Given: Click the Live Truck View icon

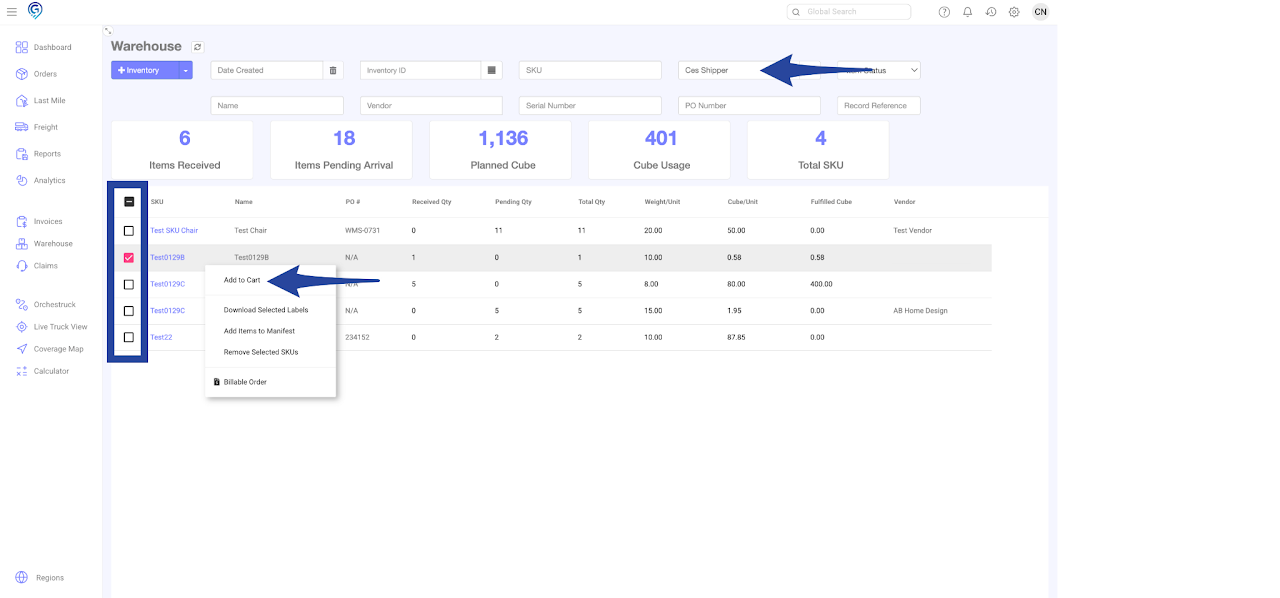Looking at the screenshot, I should coord(22,327).
